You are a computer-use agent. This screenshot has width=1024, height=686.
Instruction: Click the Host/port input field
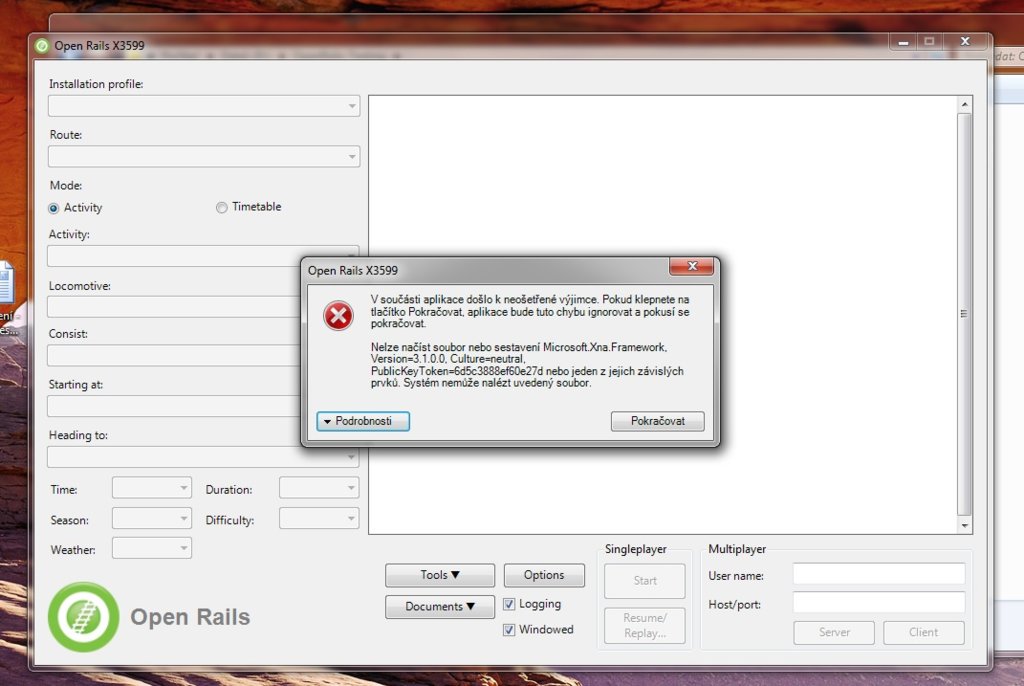point(878,602)
